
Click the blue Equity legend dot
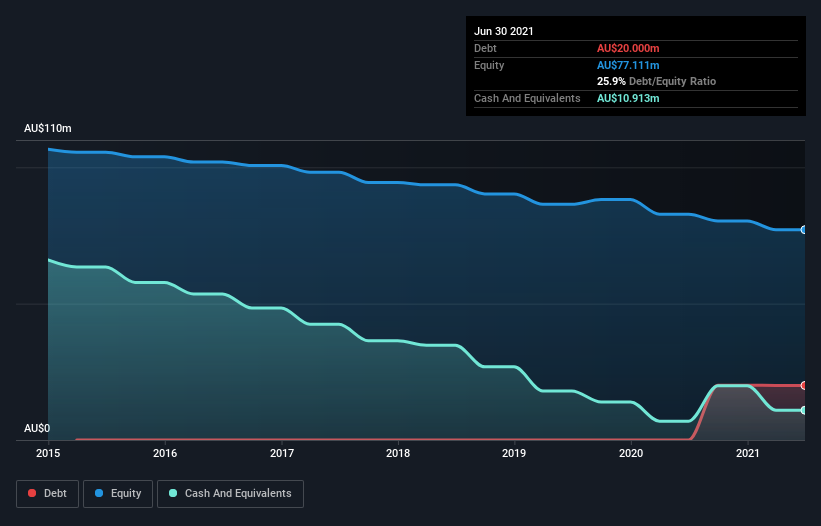click(x=98, y=493)
